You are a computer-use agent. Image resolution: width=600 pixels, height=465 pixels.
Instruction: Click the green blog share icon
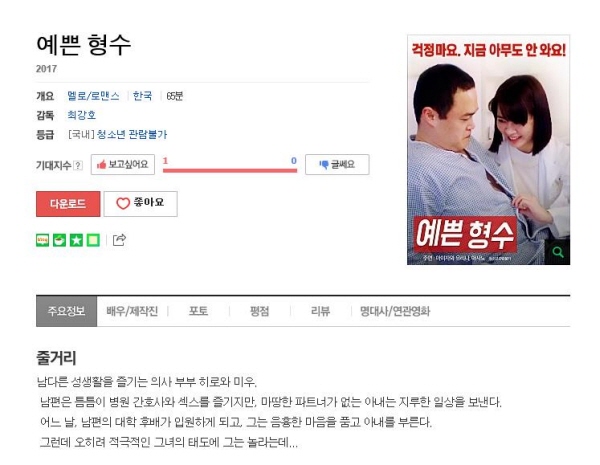click(x=42, y=240)
